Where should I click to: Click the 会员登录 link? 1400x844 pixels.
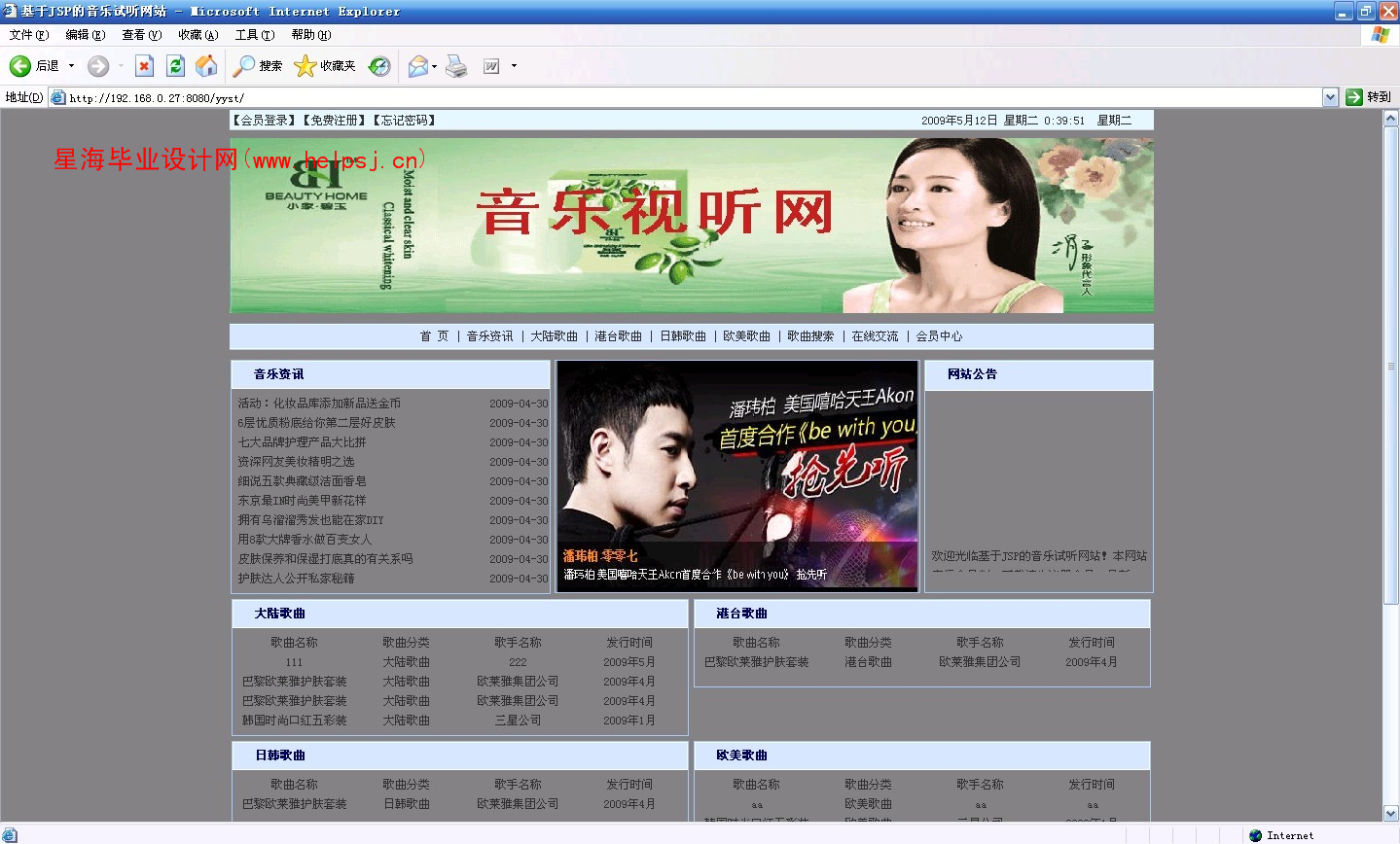(x=265, y=121)
